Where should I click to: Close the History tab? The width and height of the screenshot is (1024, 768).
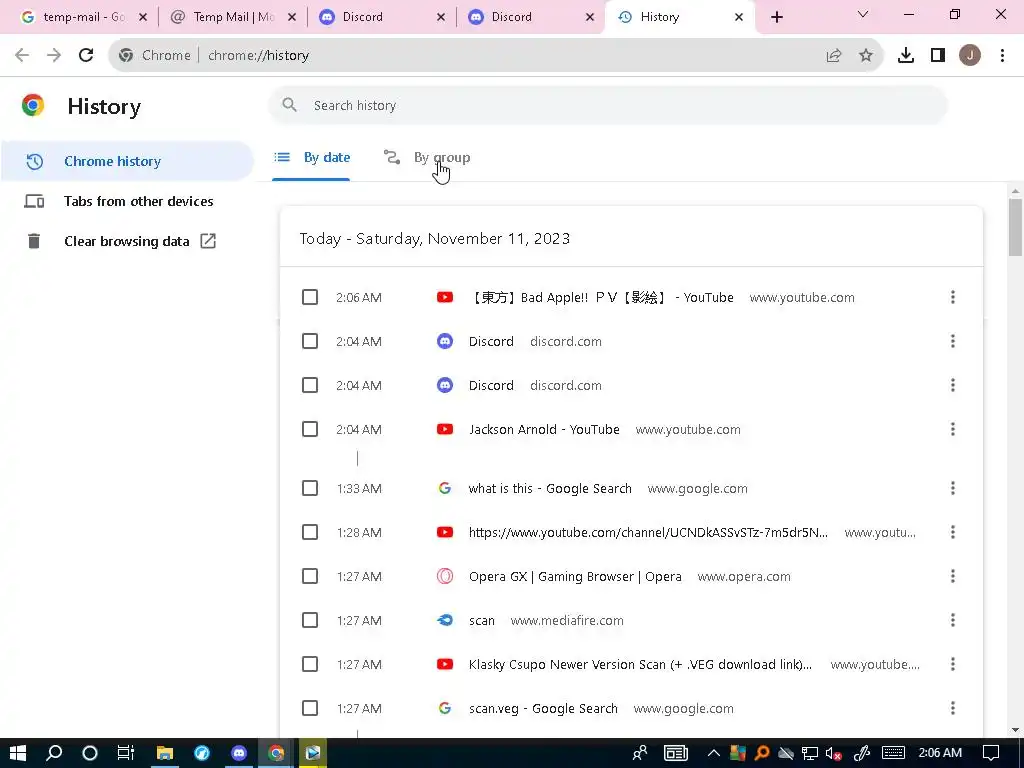tap(739, 17)
